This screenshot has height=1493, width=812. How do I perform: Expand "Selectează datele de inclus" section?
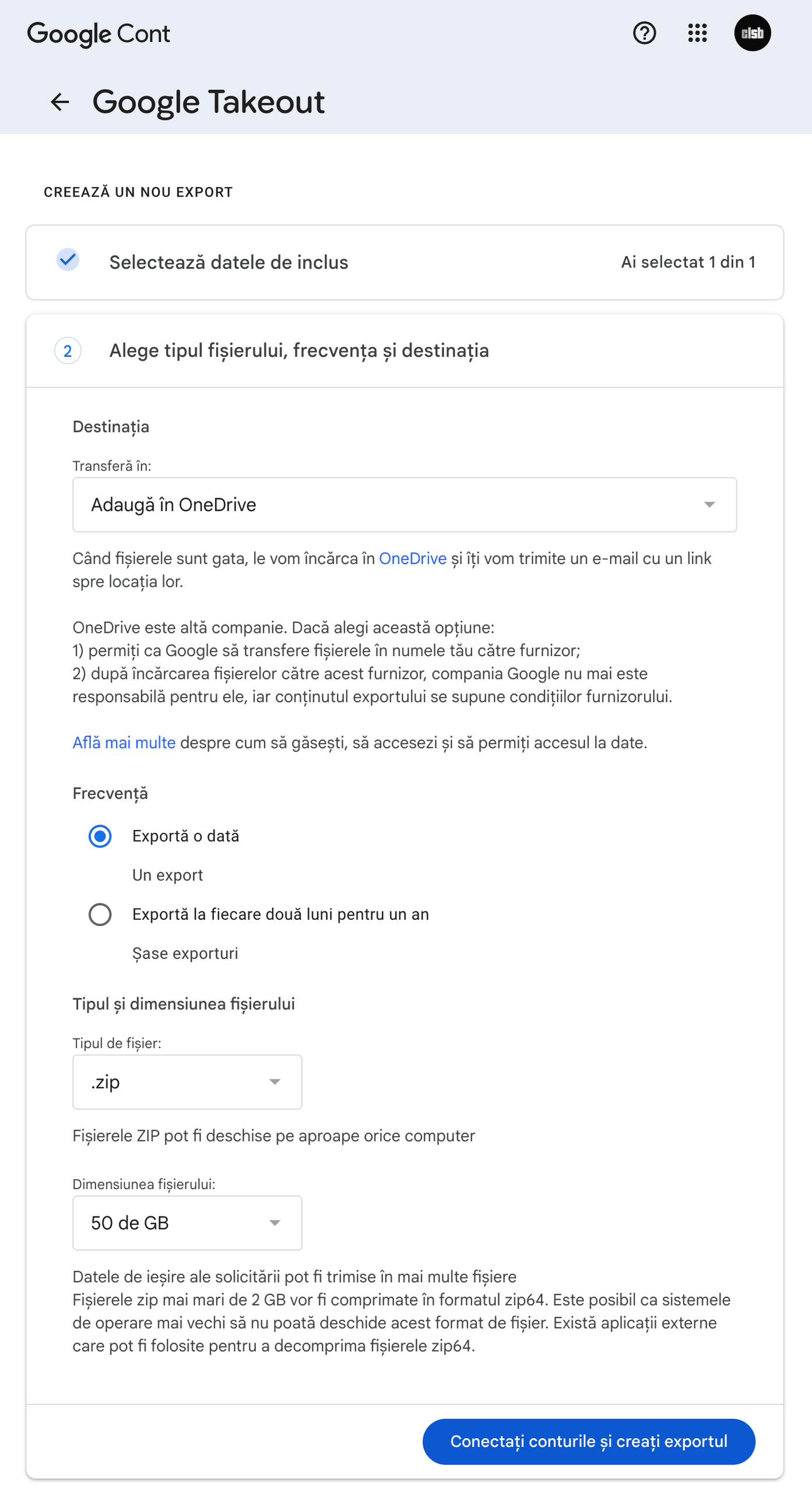point(229,262)
